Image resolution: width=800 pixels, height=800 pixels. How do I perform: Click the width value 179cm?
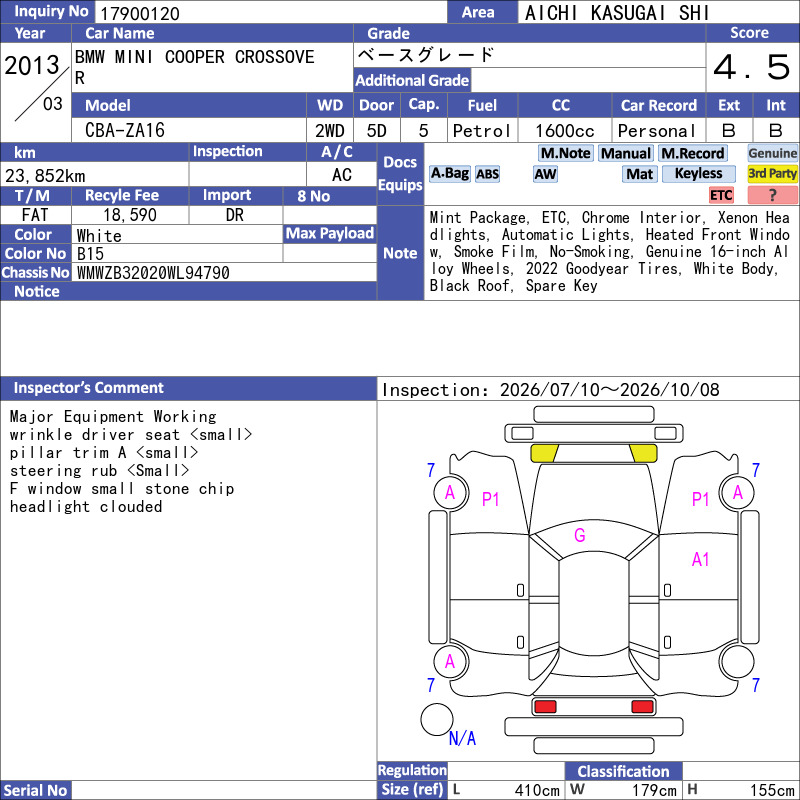tap(655, 790)
